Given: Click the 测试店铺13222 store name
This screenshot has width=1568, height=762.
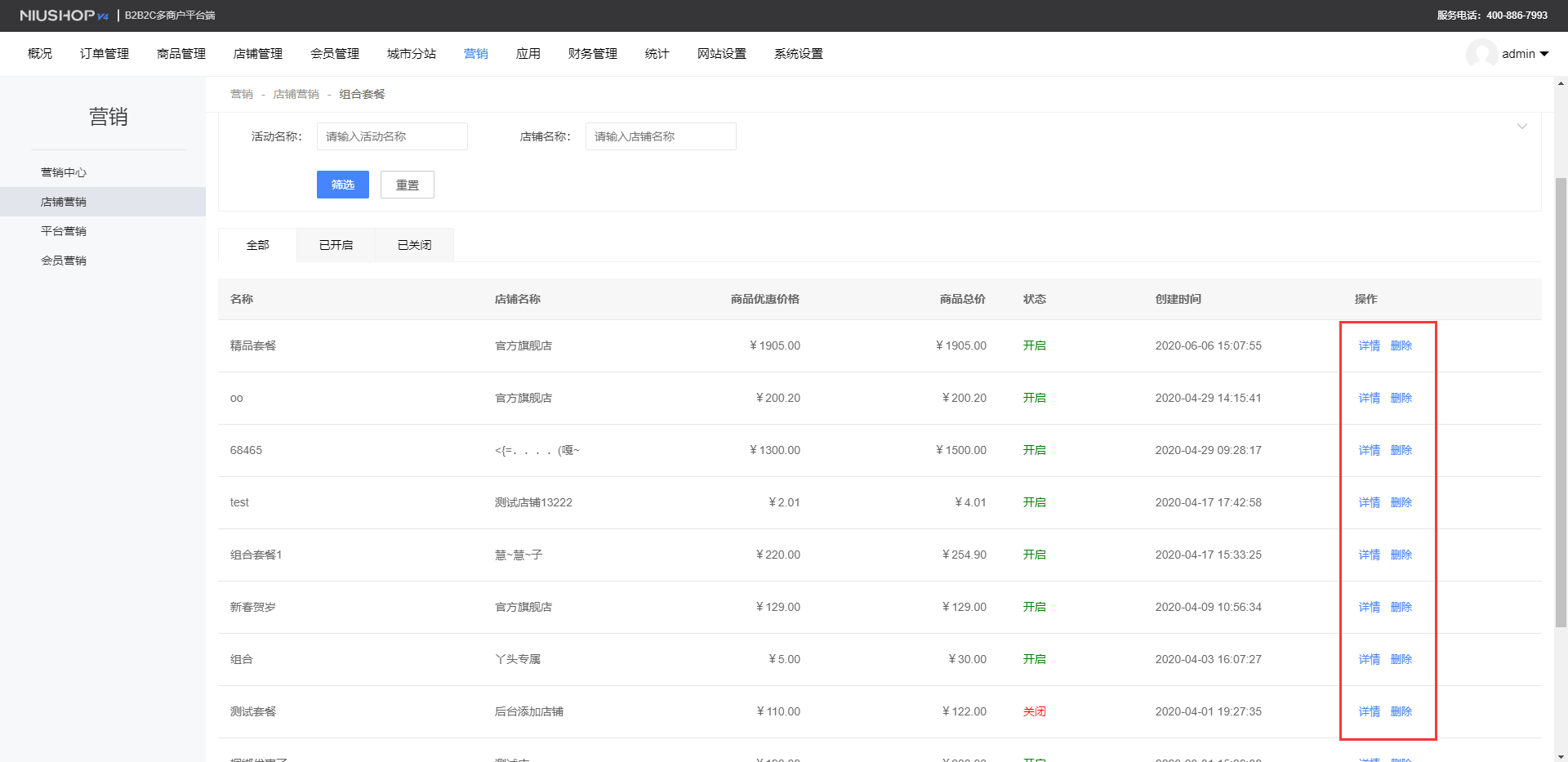Looking at the screenshot, I should [x=533, y=503].
